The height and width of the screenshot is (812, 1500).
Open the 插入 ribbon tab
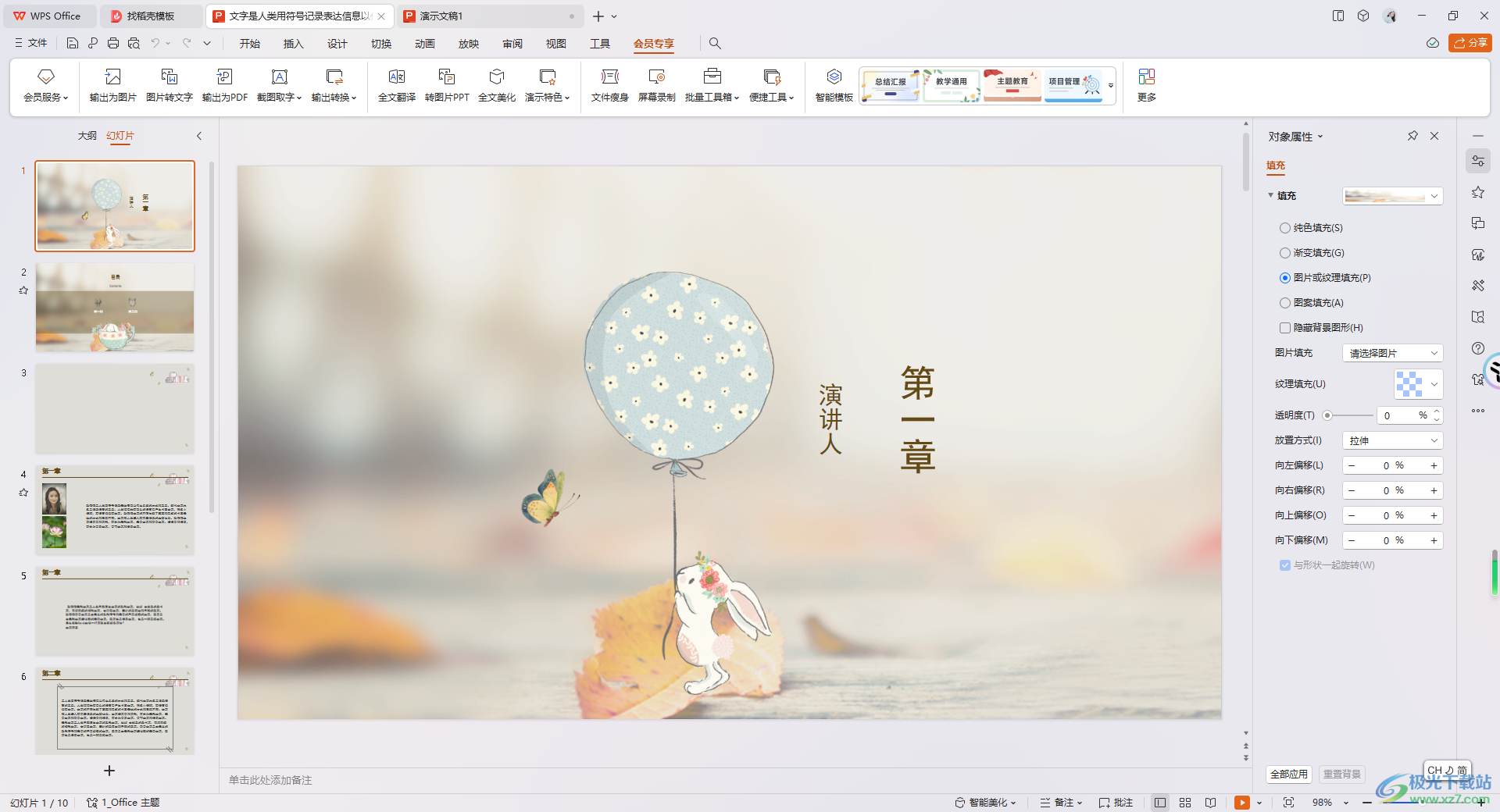pos(294,44)
